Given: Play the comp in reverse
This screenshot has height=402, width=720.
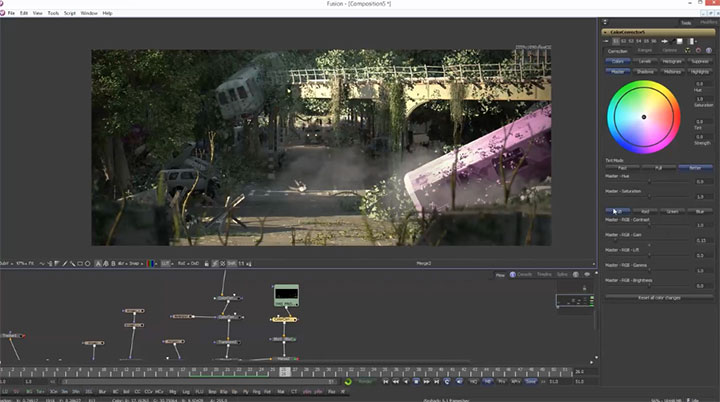Looking at the screenshot, I should point(406,382).
